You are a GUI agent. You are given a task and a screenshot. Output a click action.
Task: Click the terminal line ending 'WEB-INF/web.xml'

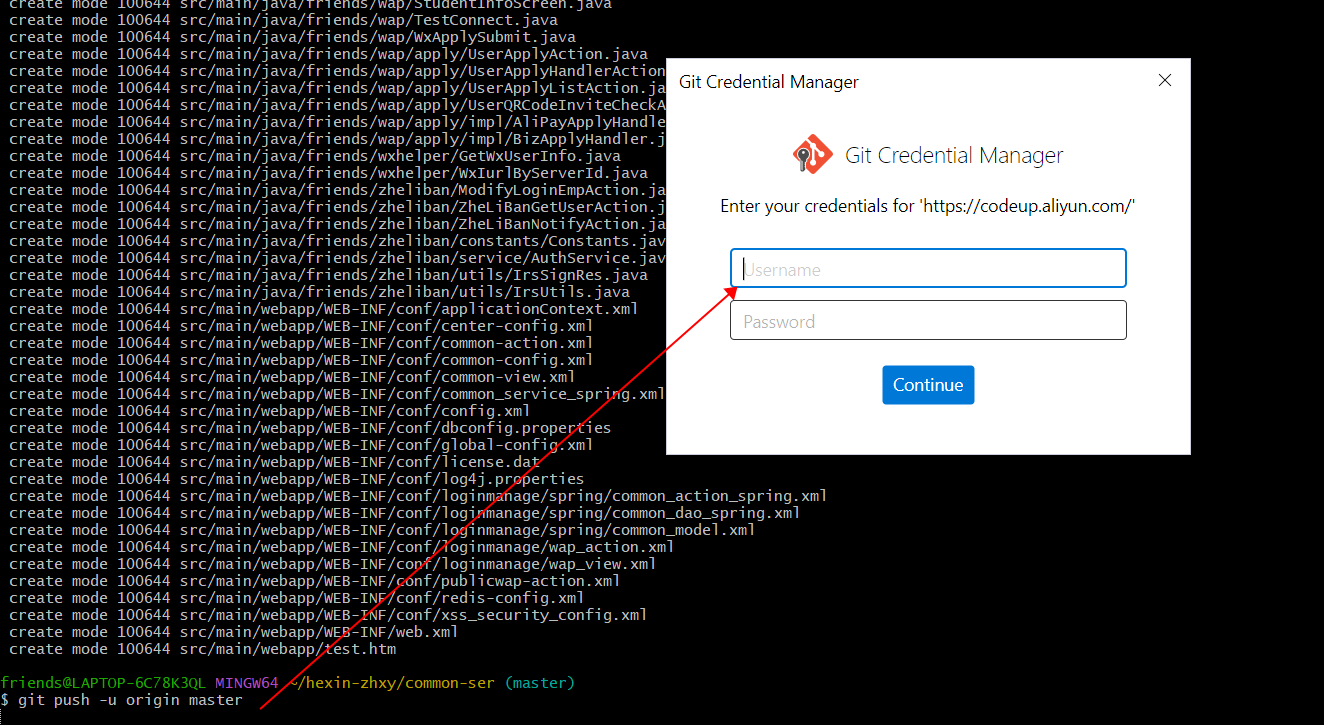(x=234, y=632)
